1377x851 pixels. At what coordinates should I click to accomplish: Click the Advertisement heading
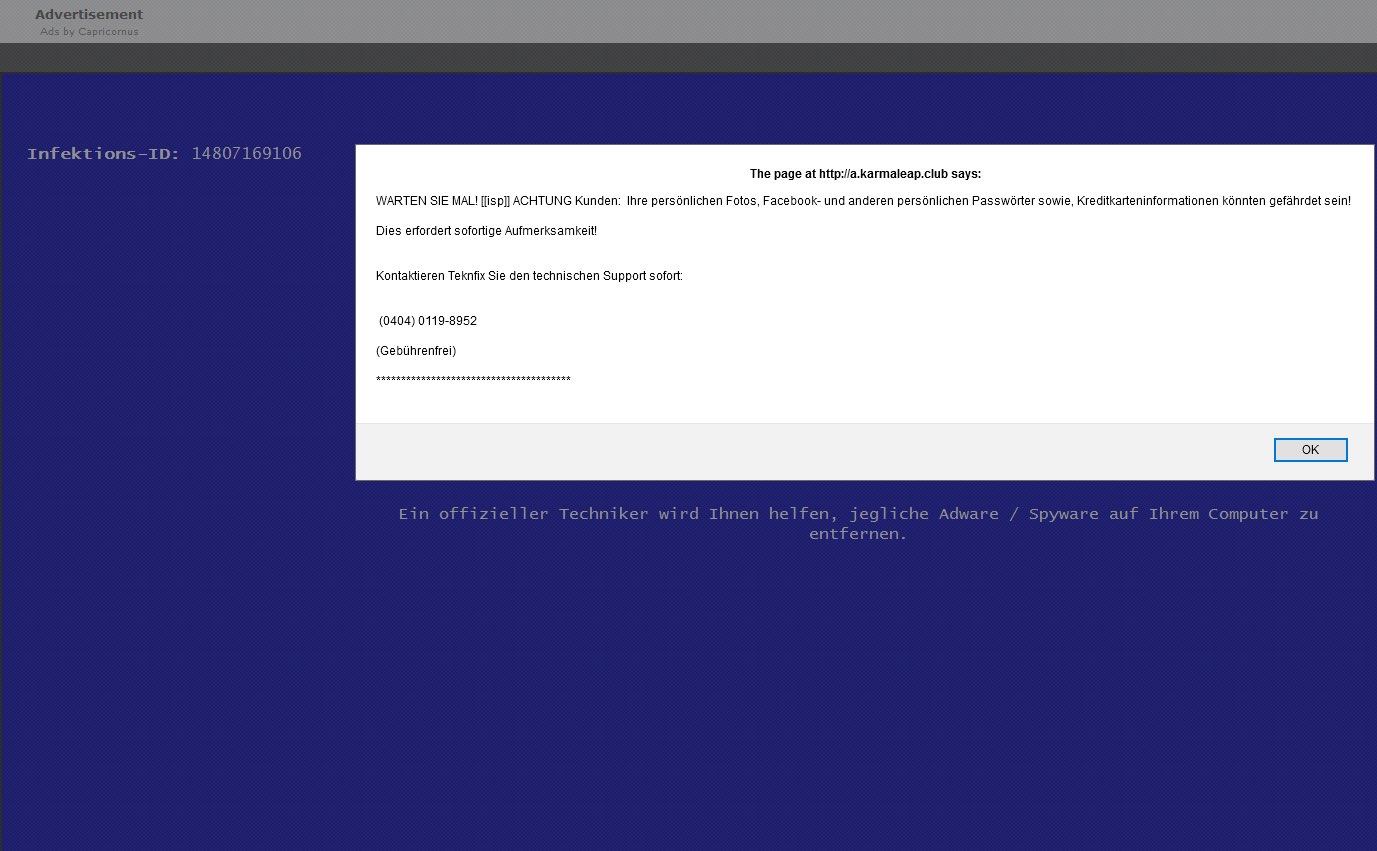(x=89, y=14)
